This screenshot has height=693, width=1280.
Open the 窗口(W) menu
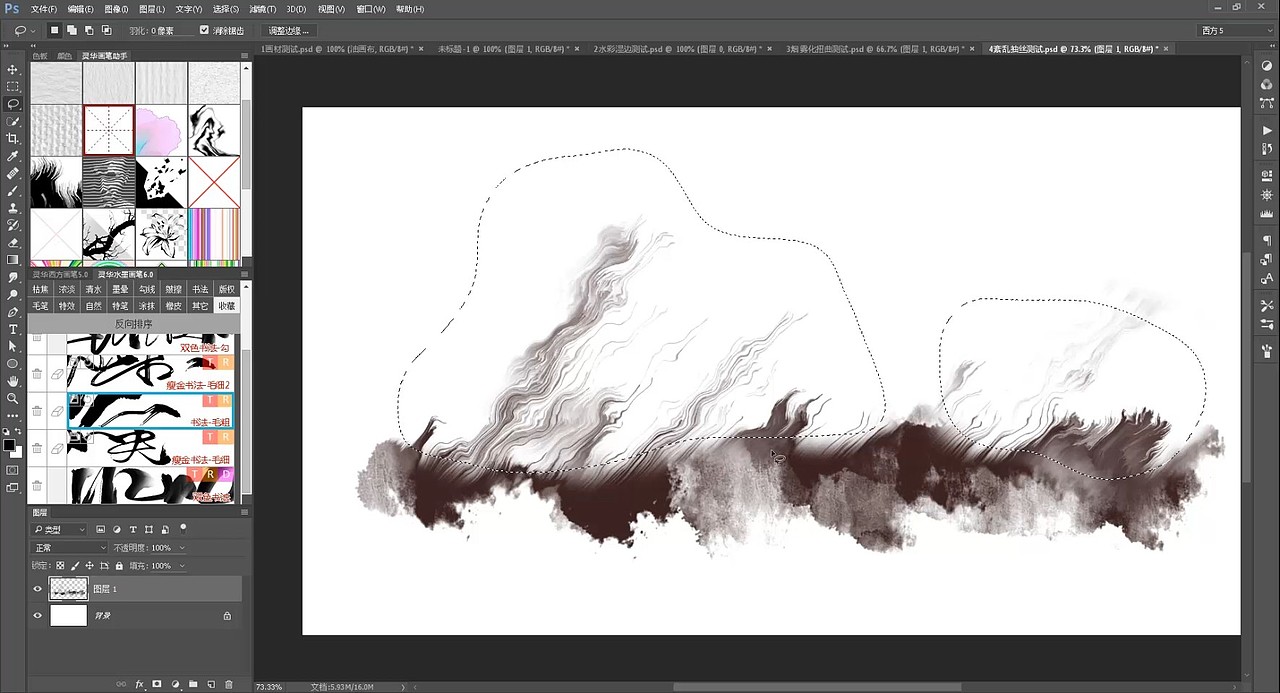point(371,9)
